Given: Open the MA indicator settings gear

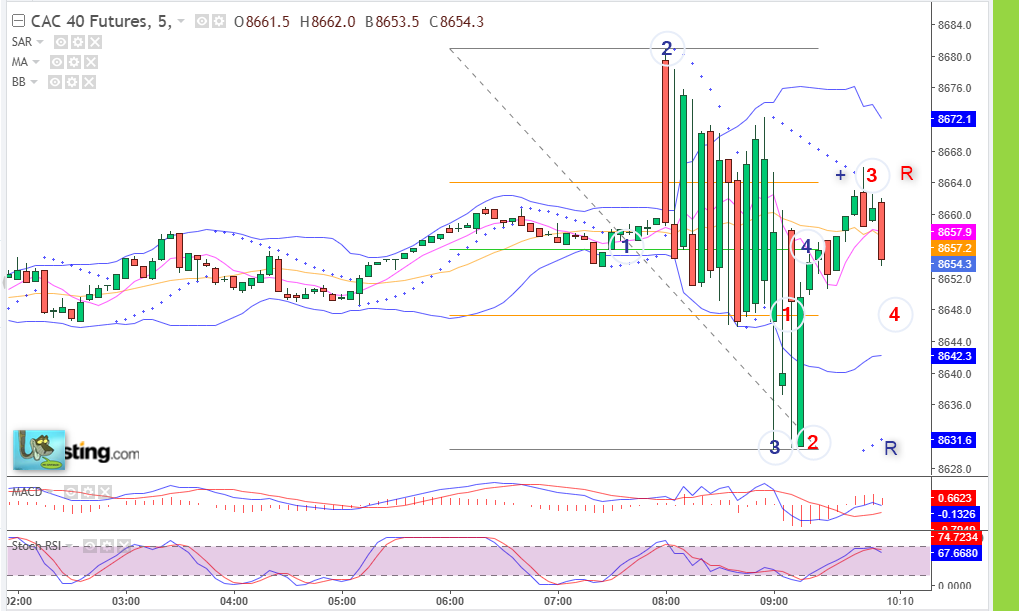Looking at the screenshot, I should (74, 62).
